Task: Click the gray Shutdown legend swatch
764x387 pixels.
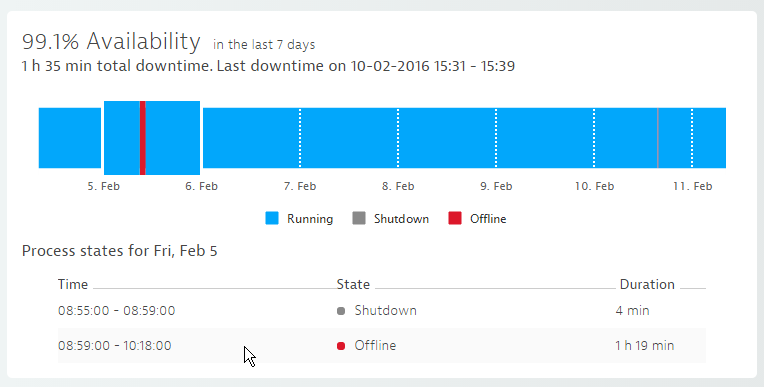Action: (x=359, y=218)
